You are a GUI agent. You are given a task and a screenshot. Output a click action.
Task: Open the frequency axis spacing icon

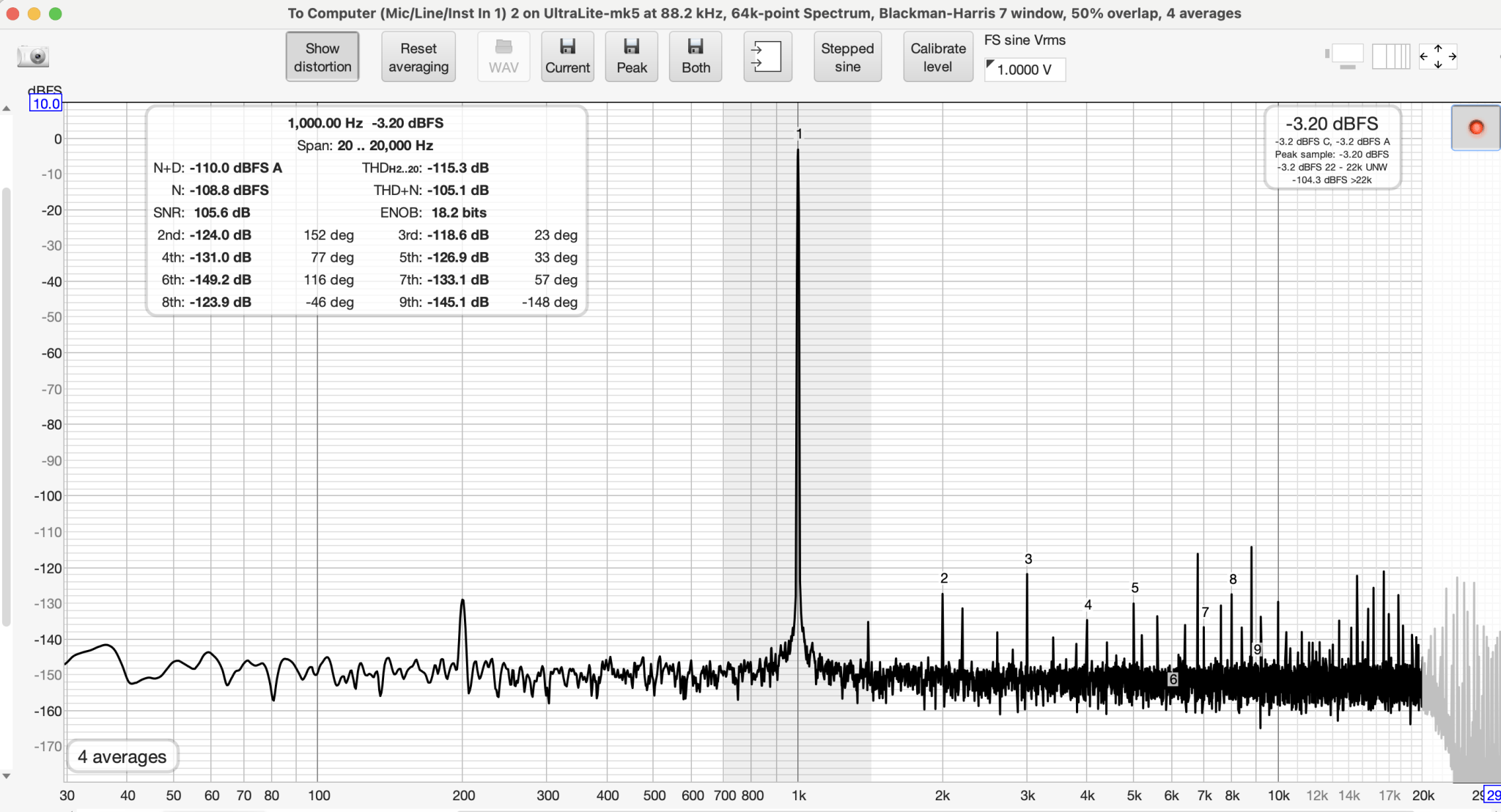point(1390,56)
